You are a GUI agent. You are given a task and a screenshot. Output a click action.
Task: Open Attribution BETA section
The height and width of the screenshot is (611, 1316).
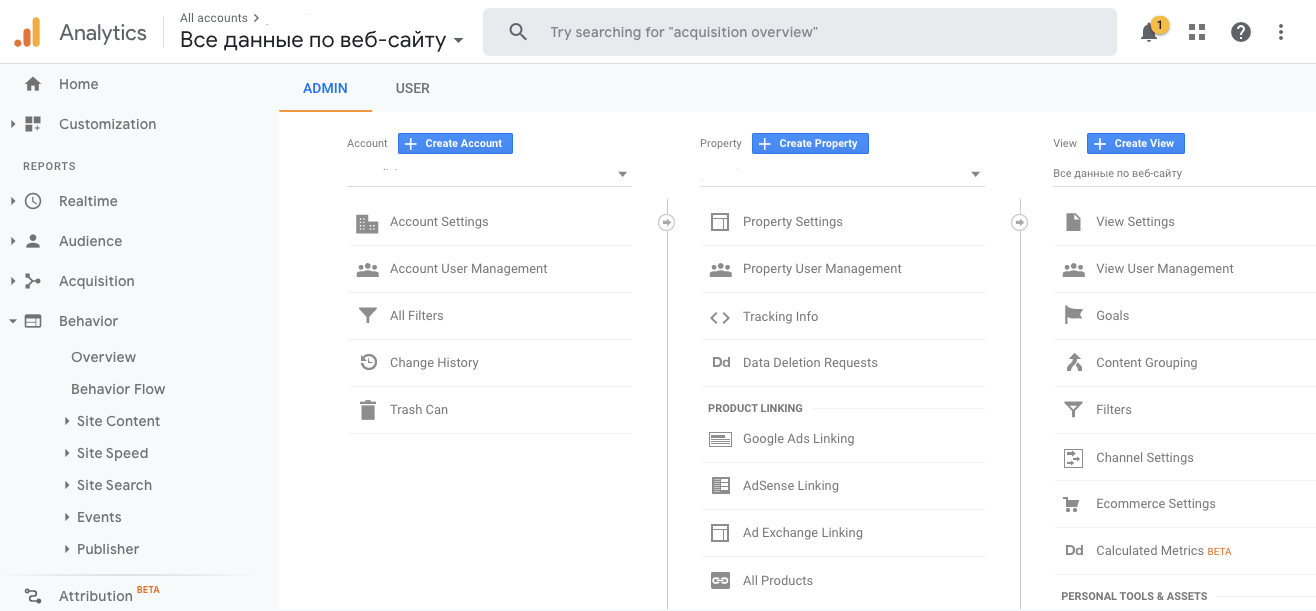click(109, 595)
